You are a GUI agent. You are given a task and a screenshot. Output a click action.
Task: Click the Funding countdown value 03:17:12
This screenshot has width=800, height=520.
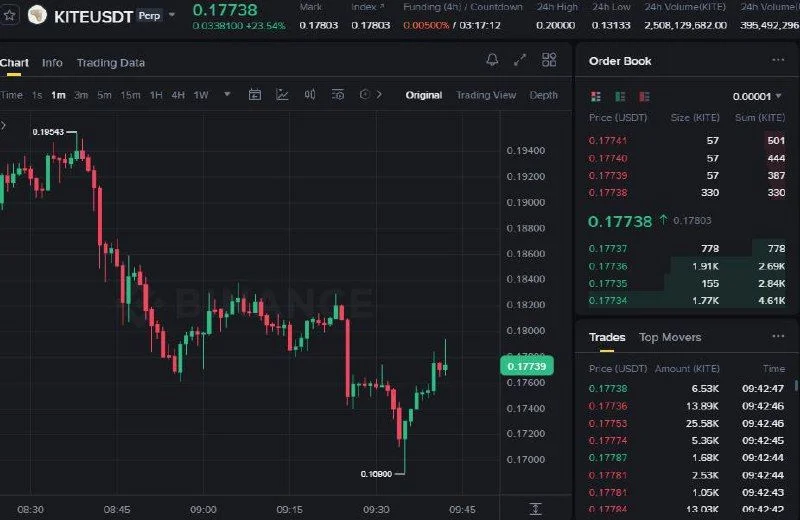(479, 25)
